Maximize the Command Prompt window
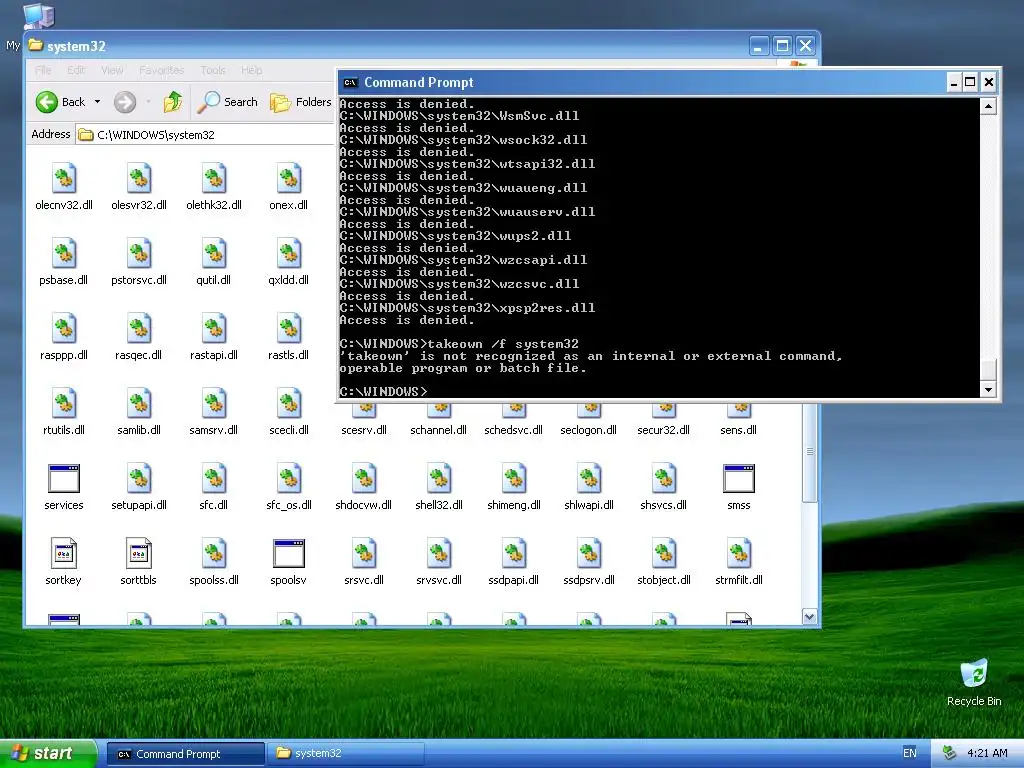This screenshot has width=1024, height=768. click(970, 82)
